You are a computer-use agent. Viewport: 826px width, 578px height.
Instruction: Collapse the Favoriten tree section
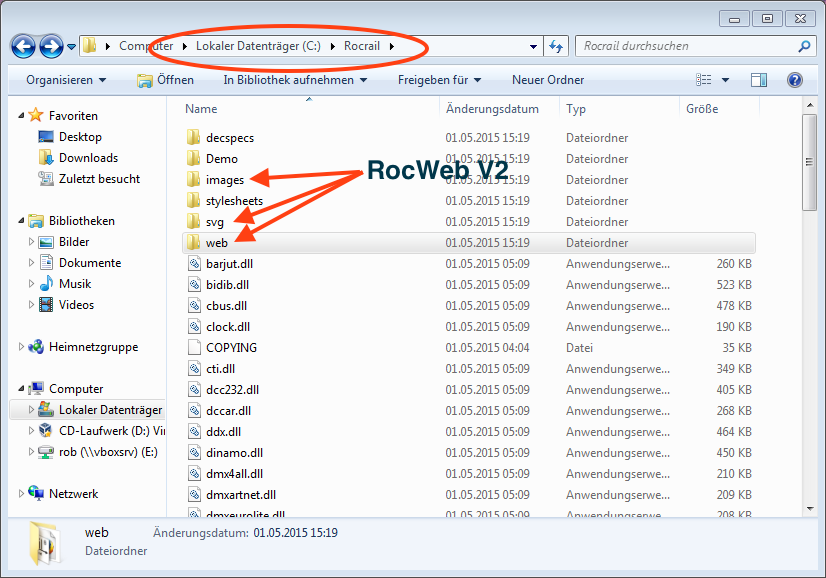pyautogui.click(x=22, y=116)
